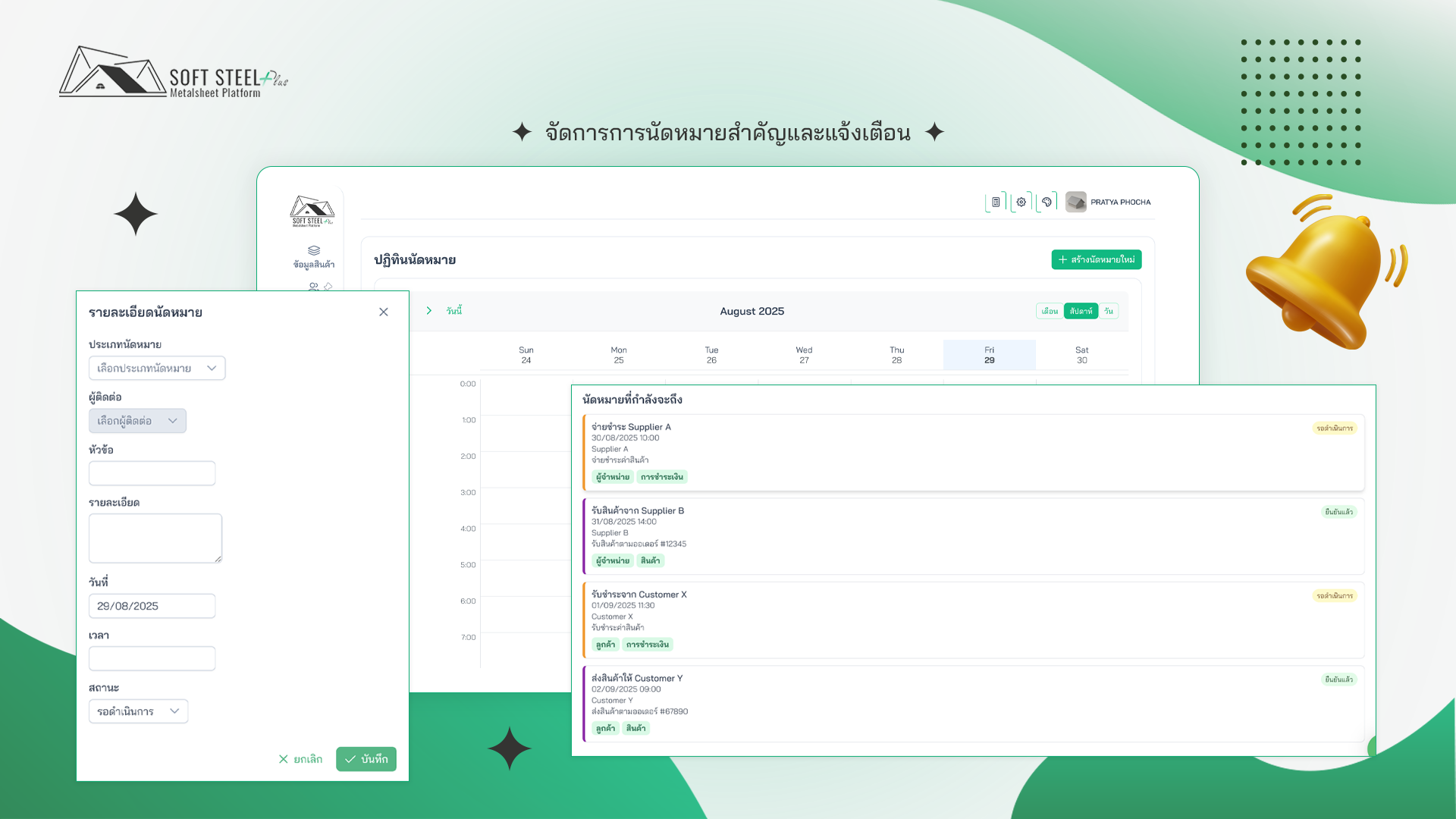Click ยกเลิก to cancel the form
1456x819 pixels.
coord(300,759)
